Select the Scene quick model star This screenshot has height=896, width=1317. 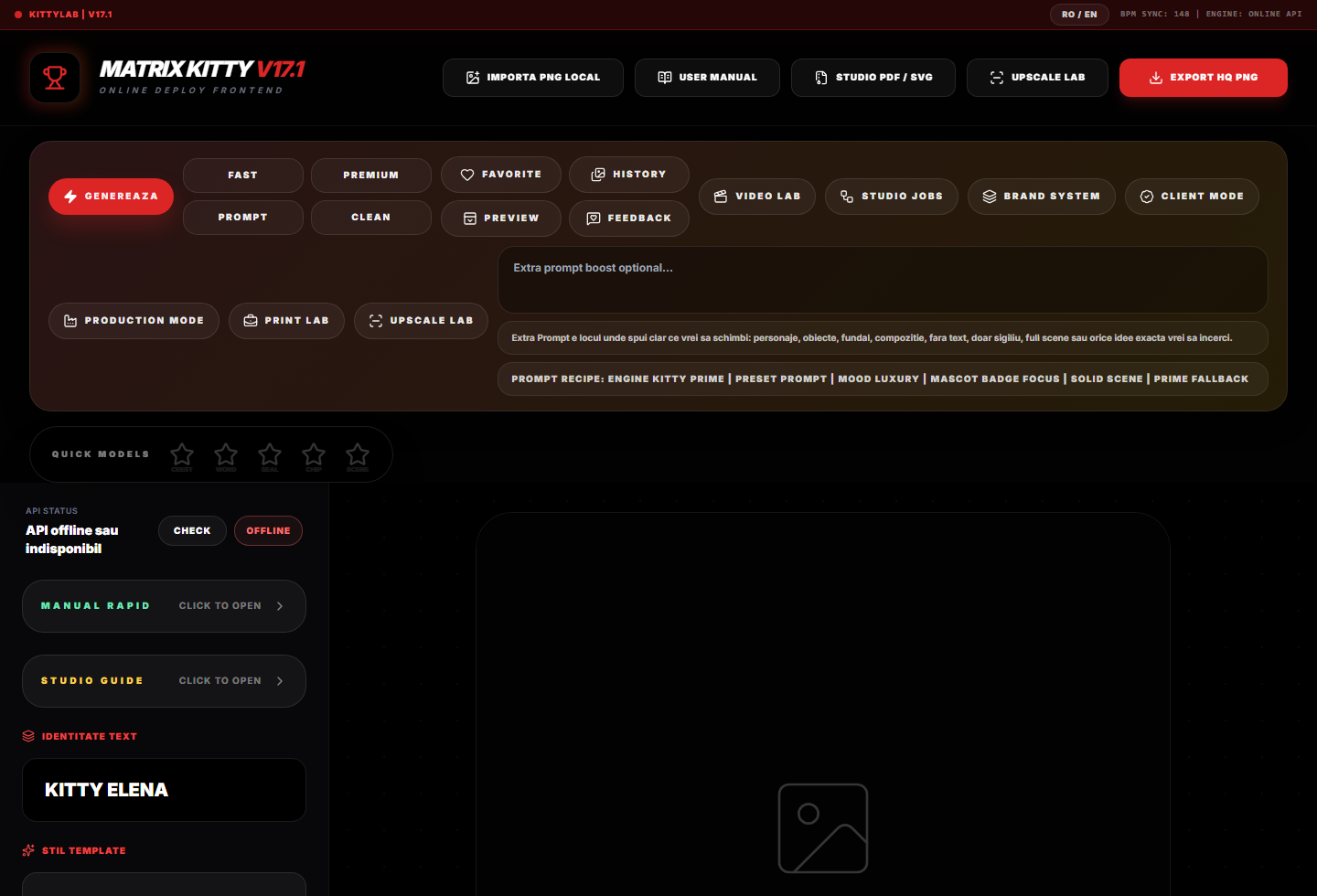pyautogui.click(x=358, y=454)
